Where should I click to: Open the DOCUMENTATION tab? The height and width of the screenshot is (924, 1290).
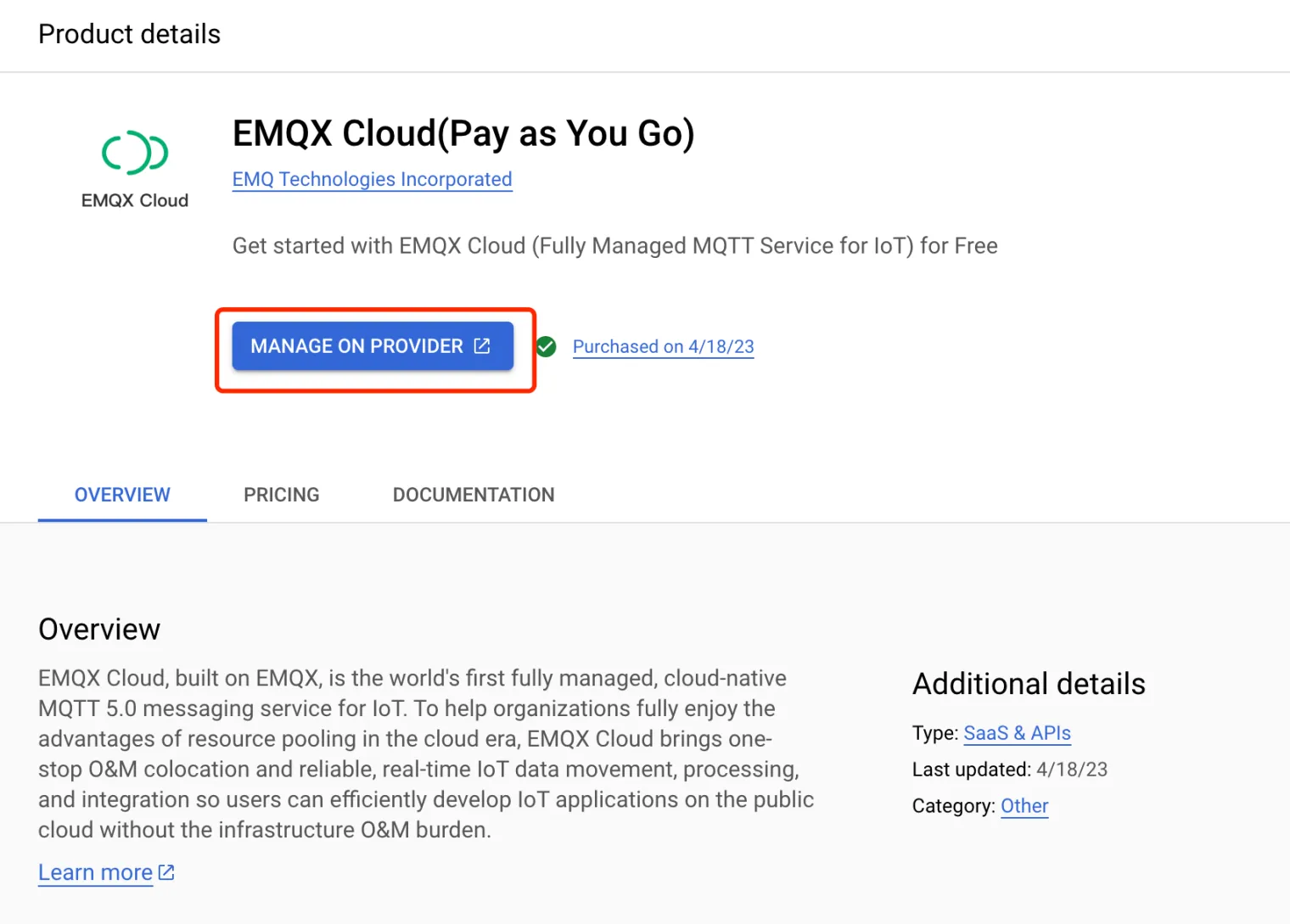coord(474,495)
